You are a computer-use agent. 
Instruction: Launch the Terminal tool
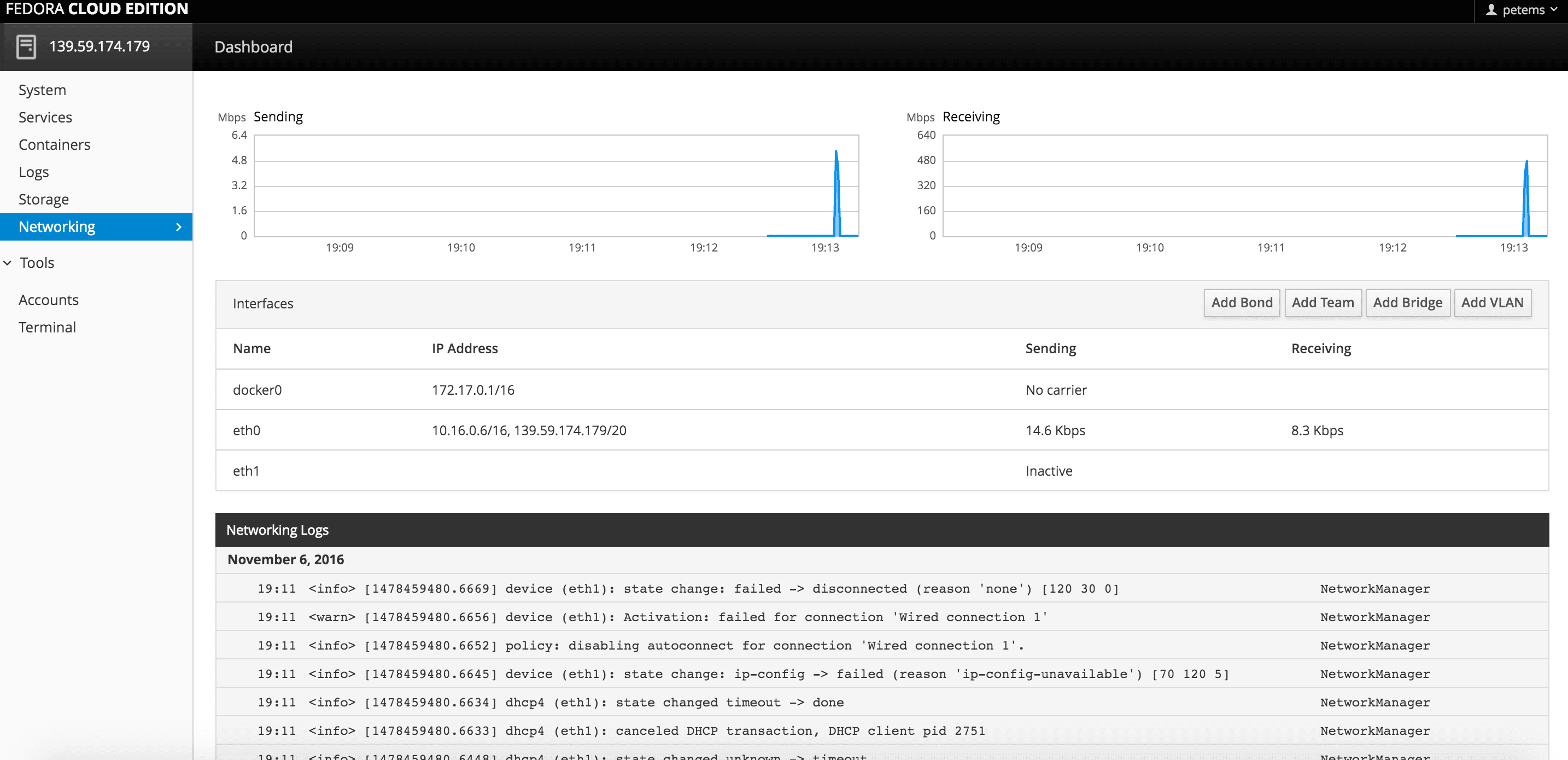point(48,327)
